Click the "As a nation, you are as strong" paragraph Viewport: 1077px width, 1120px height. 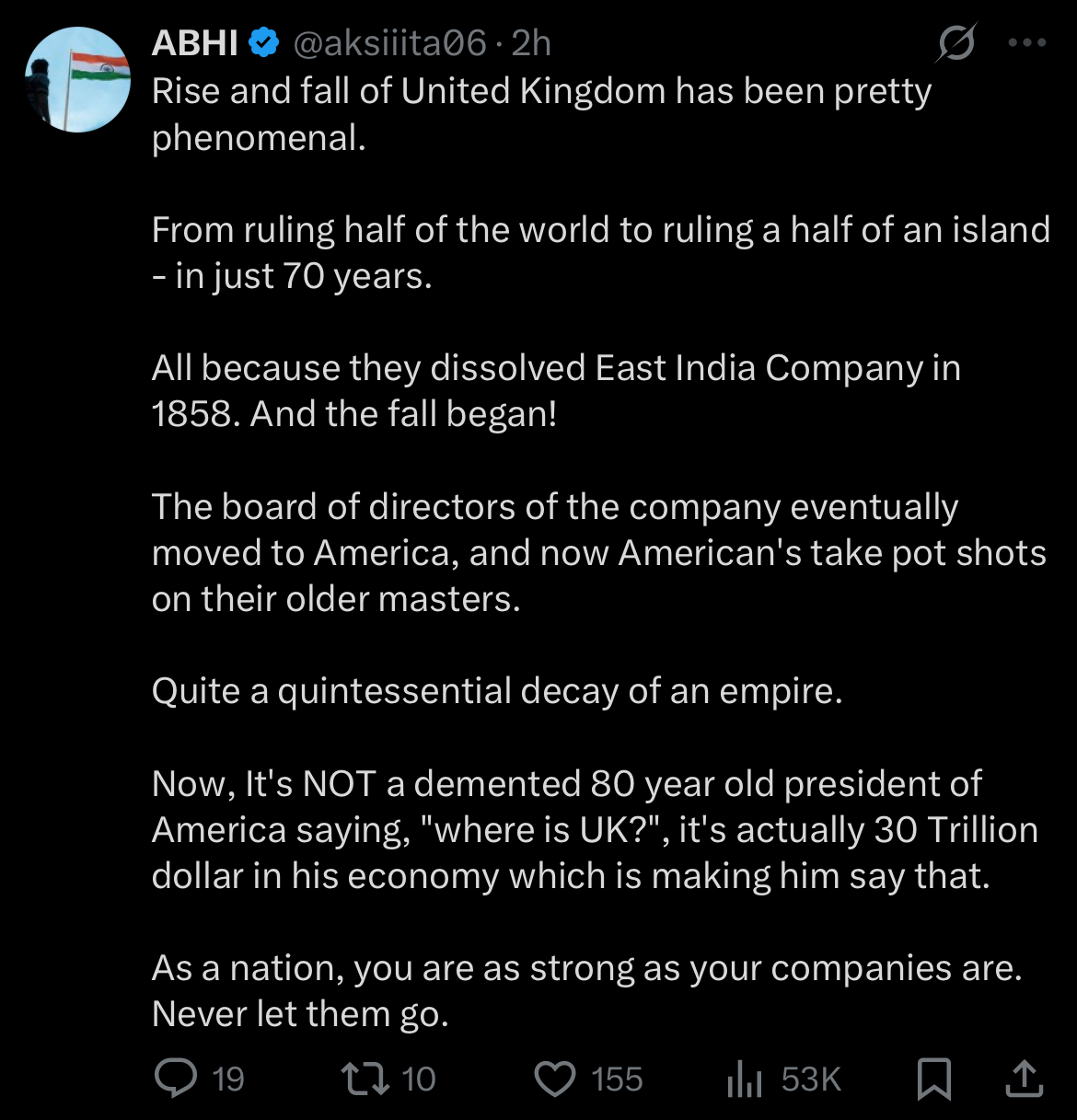click(x=587, y=991)
